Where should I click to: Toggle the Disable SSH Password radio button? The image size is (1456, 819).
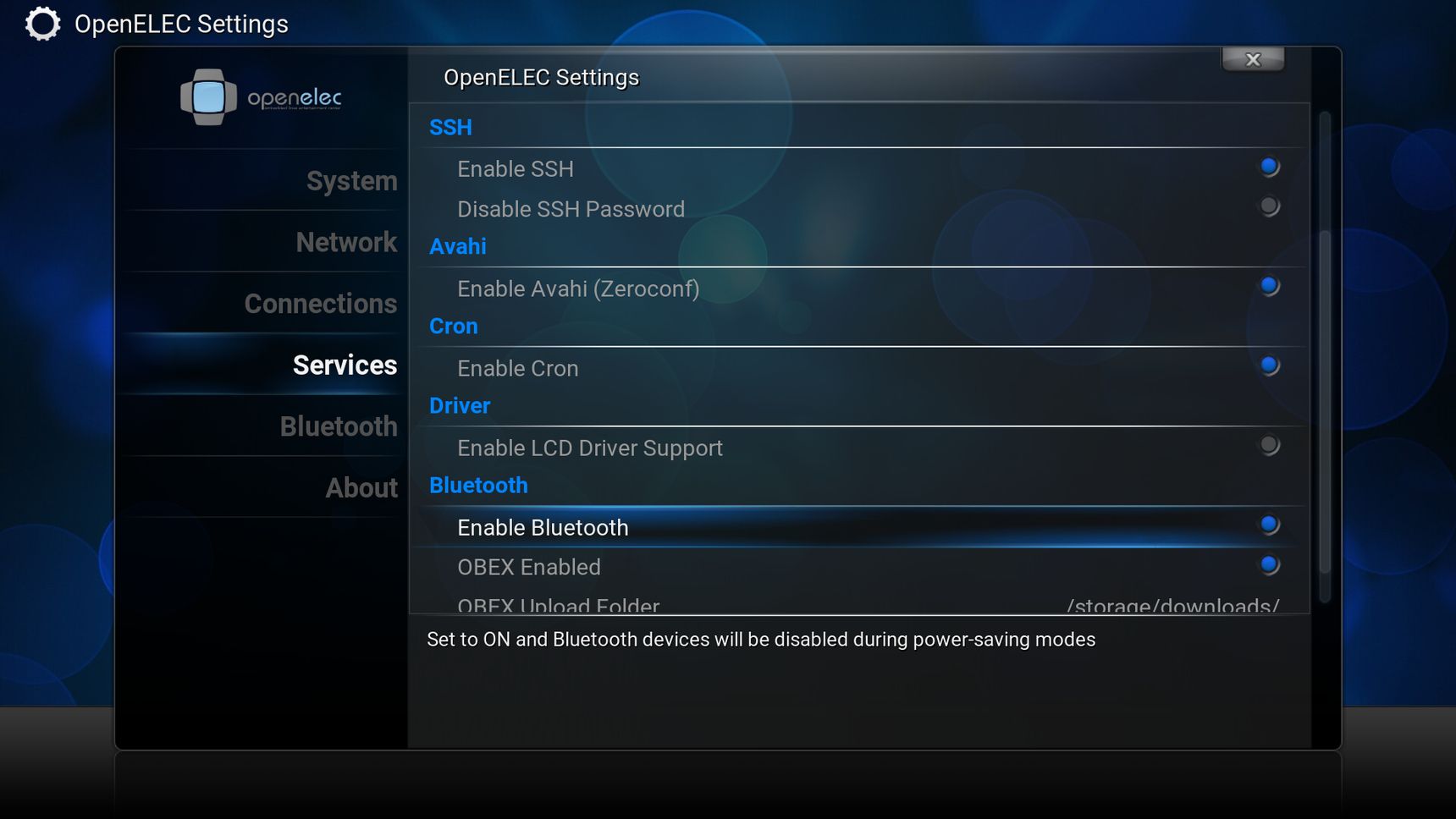(x=1269, y=206)
